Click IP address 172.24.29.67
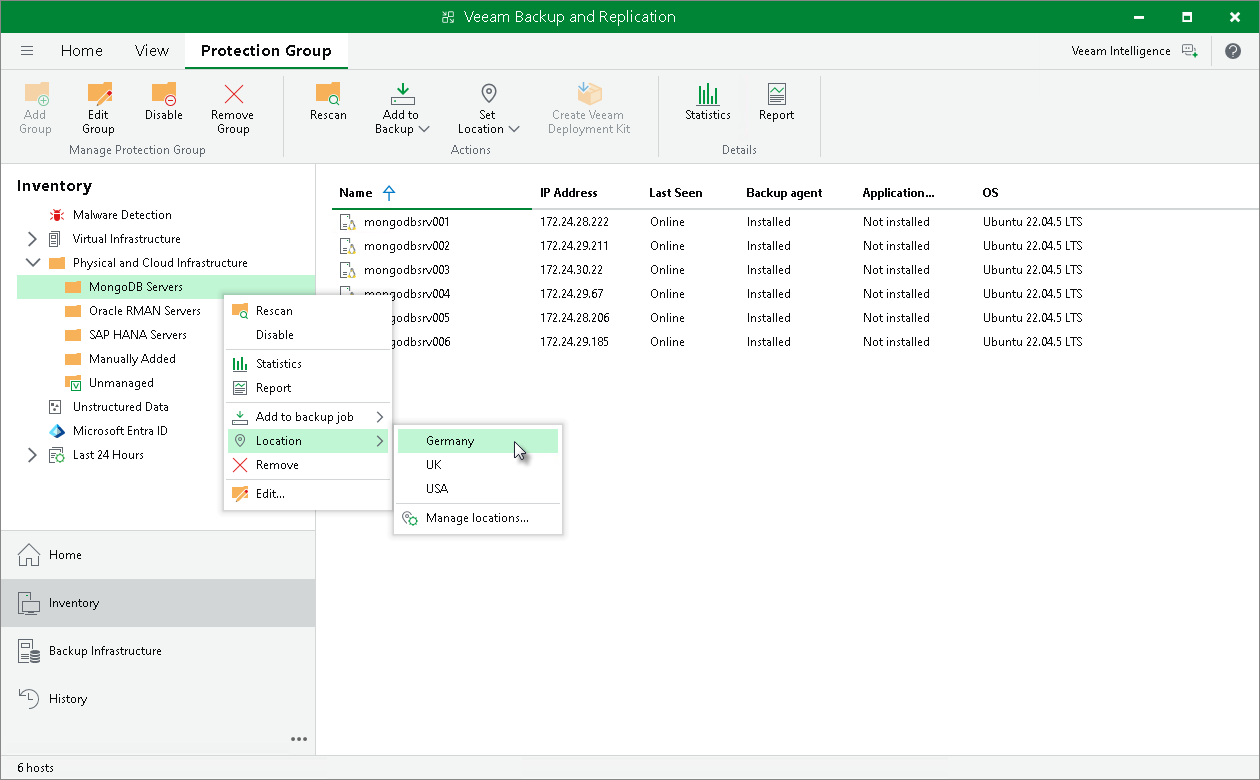The height and width of the screenshot is (780, 1260). point(572,294)
